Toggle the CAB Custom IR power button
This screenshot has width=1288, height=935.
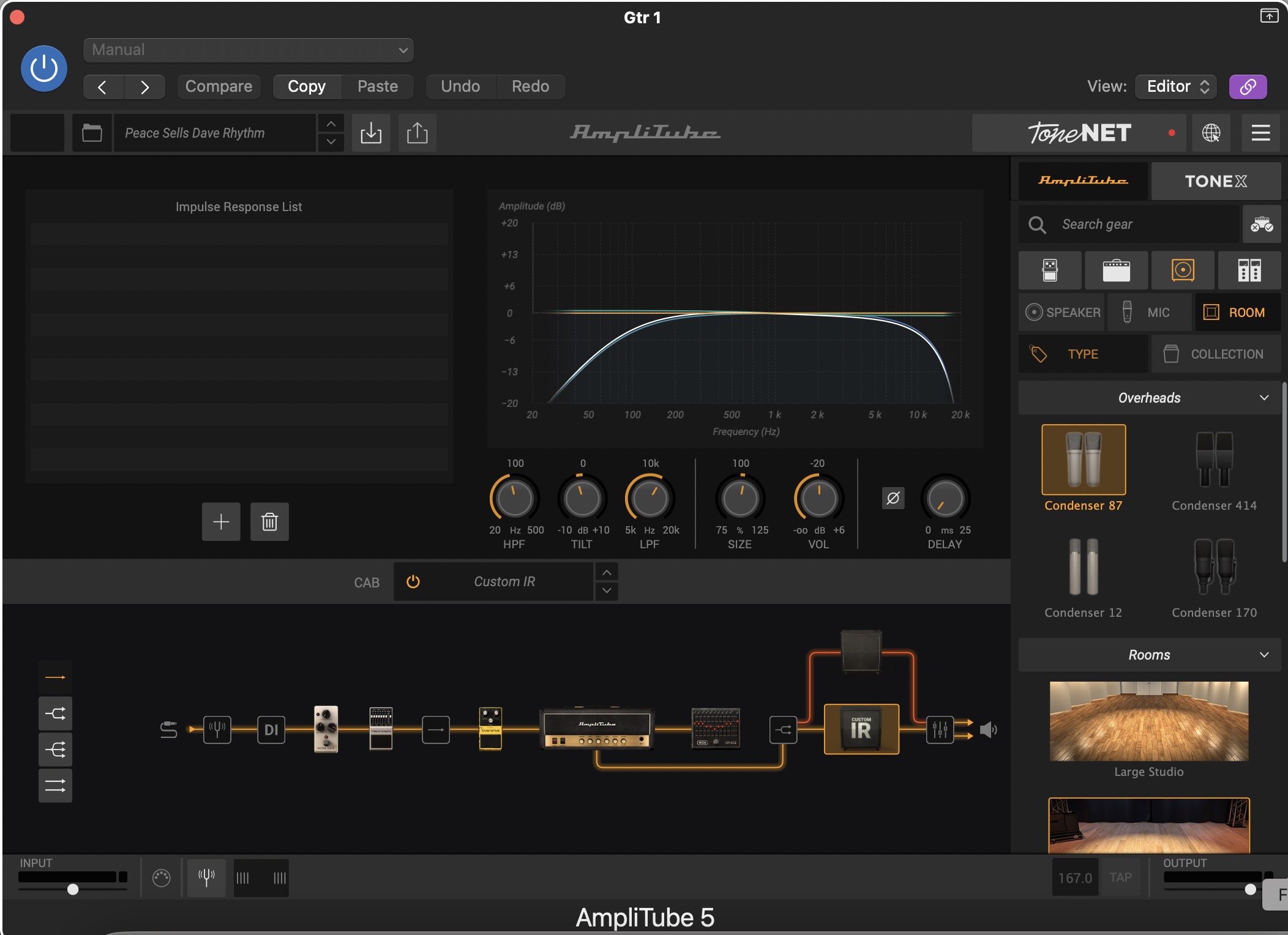(413, 581)
